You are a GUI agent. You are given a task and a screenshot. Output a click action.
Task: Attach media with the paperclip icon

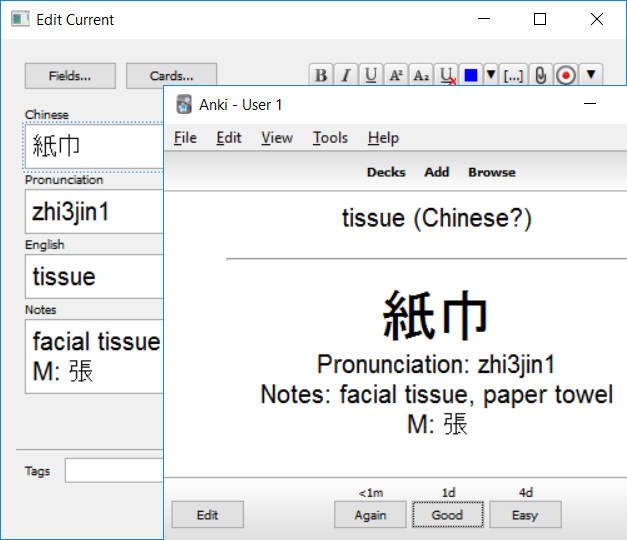click(x=540, y=75)
